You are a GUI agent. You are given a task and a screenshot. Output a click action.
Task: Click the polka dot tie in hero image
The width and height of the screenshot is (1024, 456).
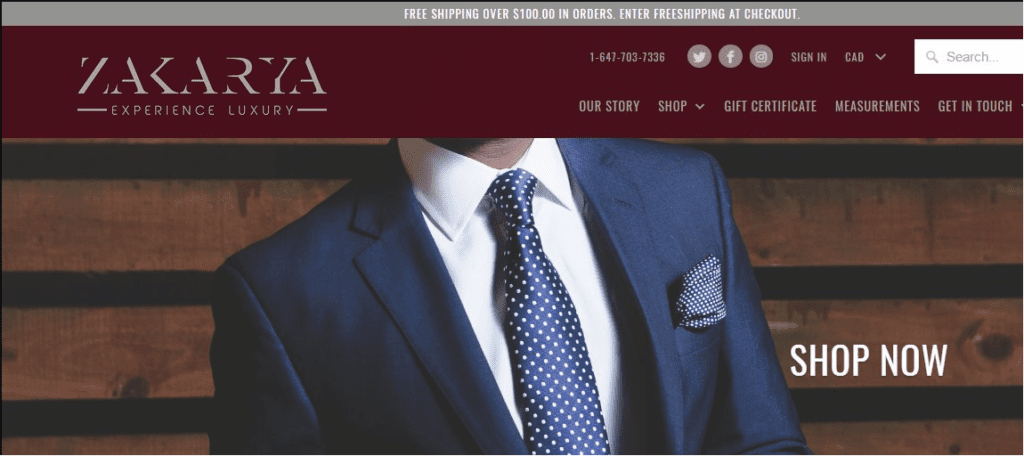(x=542, y=307)
